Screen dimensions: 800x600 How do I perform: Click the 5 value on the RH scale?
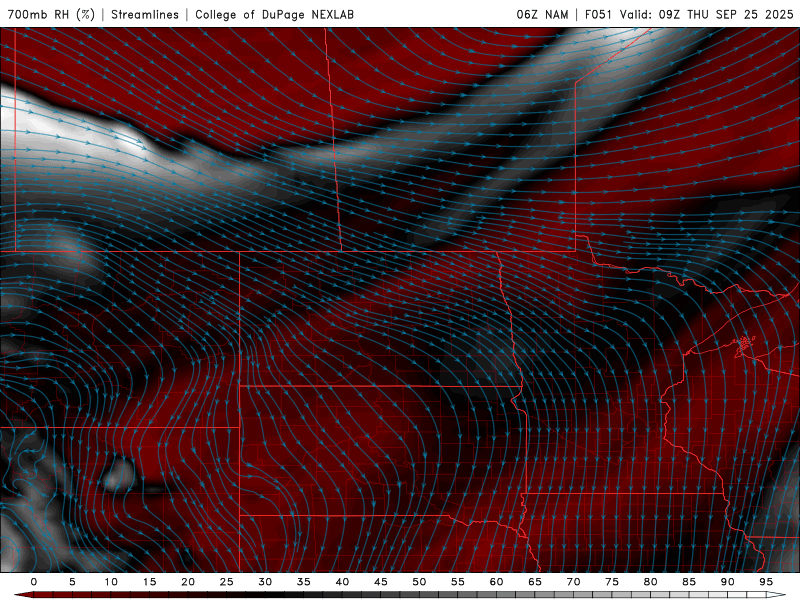pos(72,582)
